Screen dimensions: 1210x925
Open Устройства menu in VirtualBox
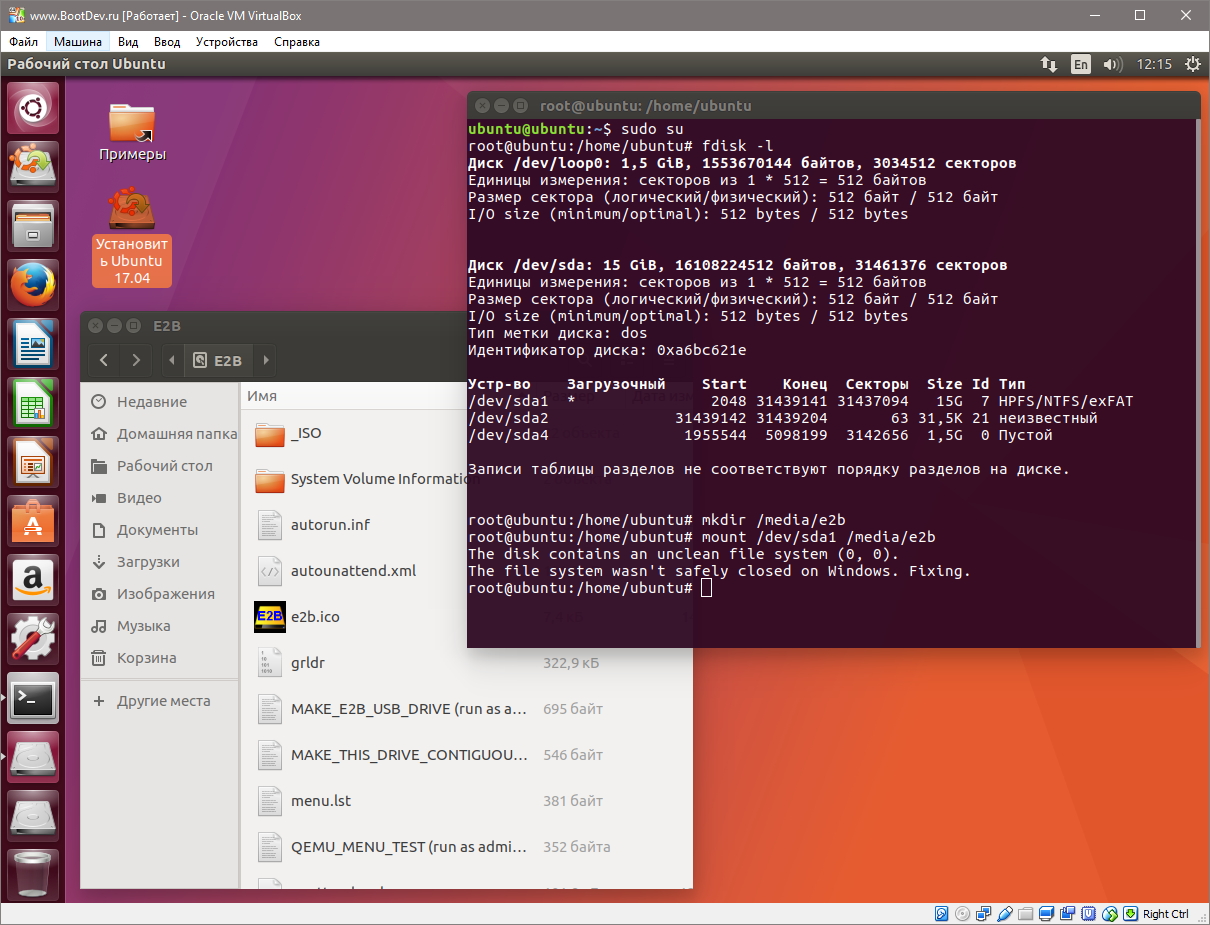pyautogui.click(x=227, y=42)
